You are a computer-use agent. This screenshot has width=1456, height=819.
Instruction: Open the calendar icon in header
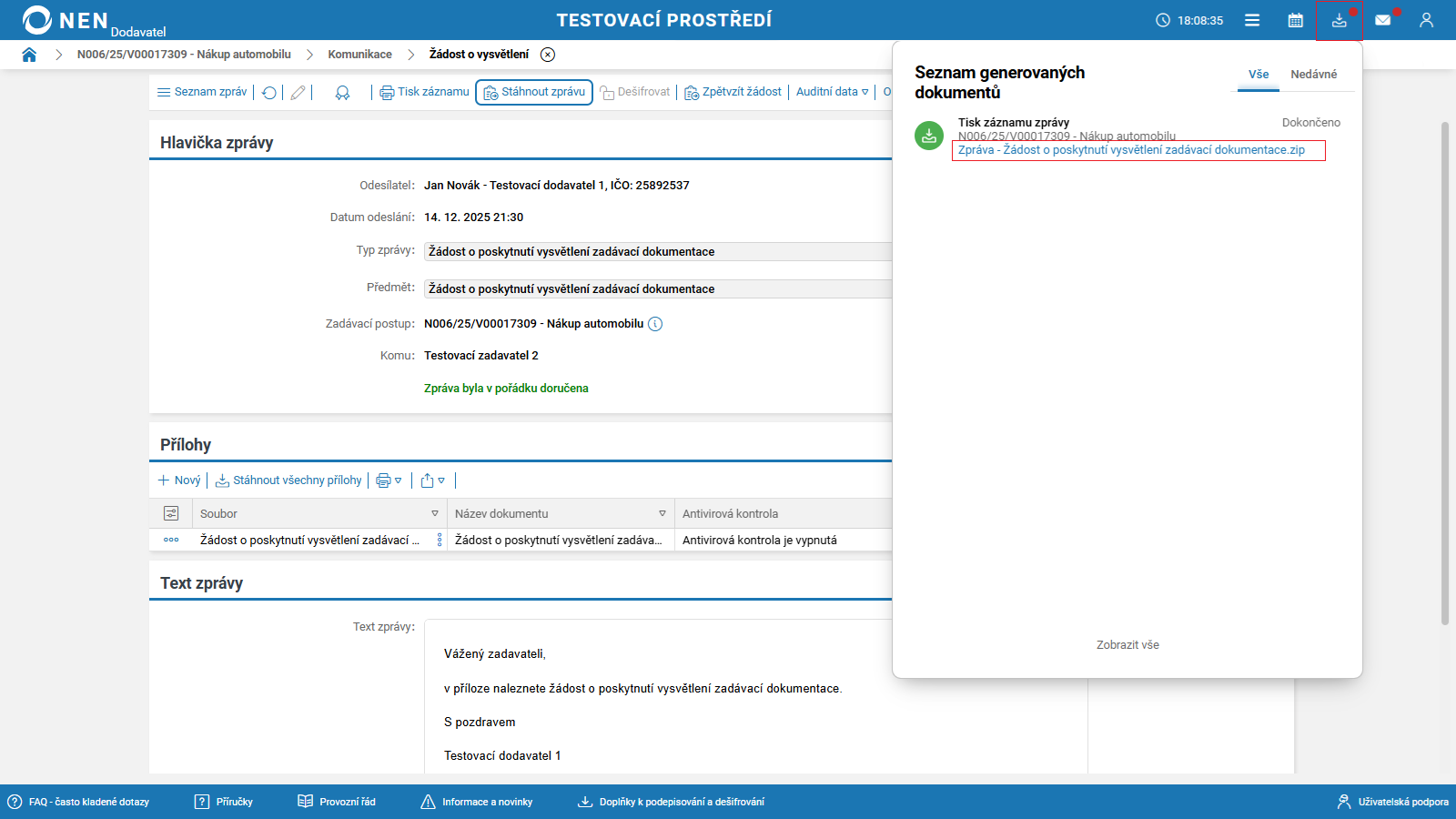click(x=1295, y=20)
